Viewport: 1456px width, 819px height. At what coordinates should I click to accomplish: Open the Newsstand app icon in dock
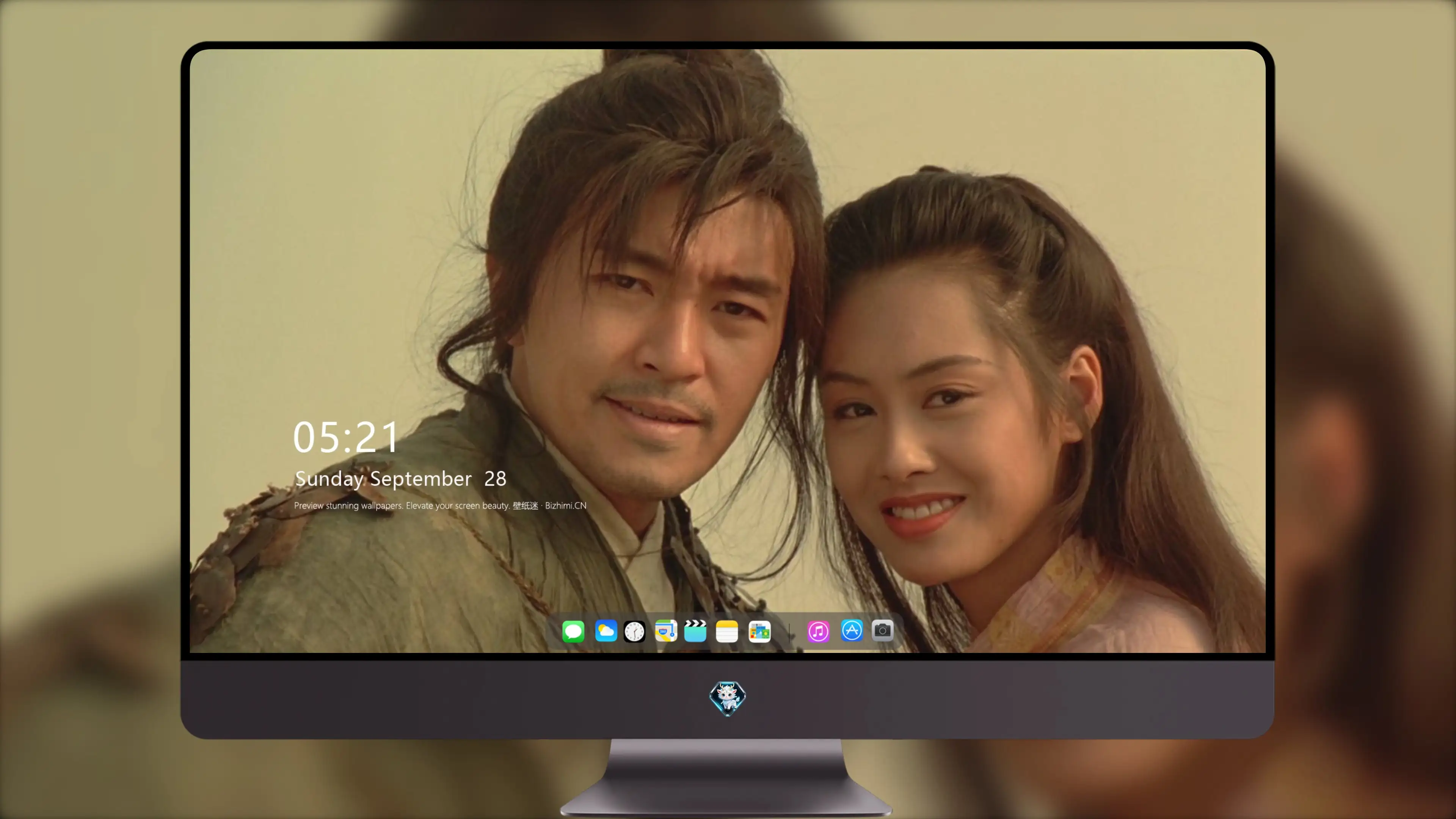(759, 631)
